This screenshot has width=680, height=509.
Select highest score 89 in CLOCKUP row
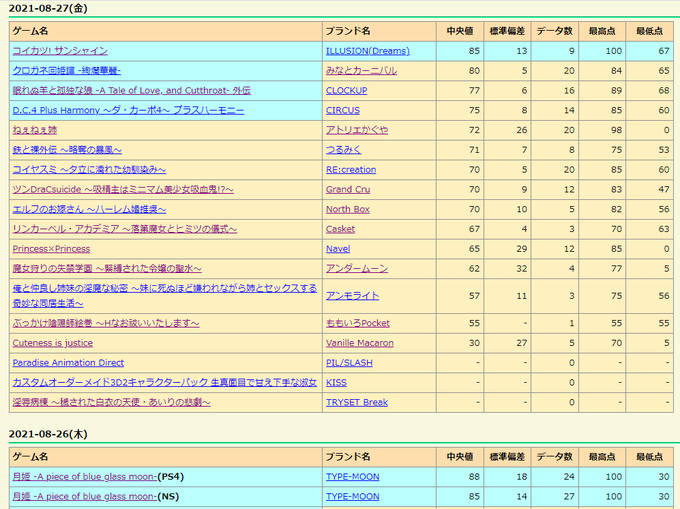[616, 91]
